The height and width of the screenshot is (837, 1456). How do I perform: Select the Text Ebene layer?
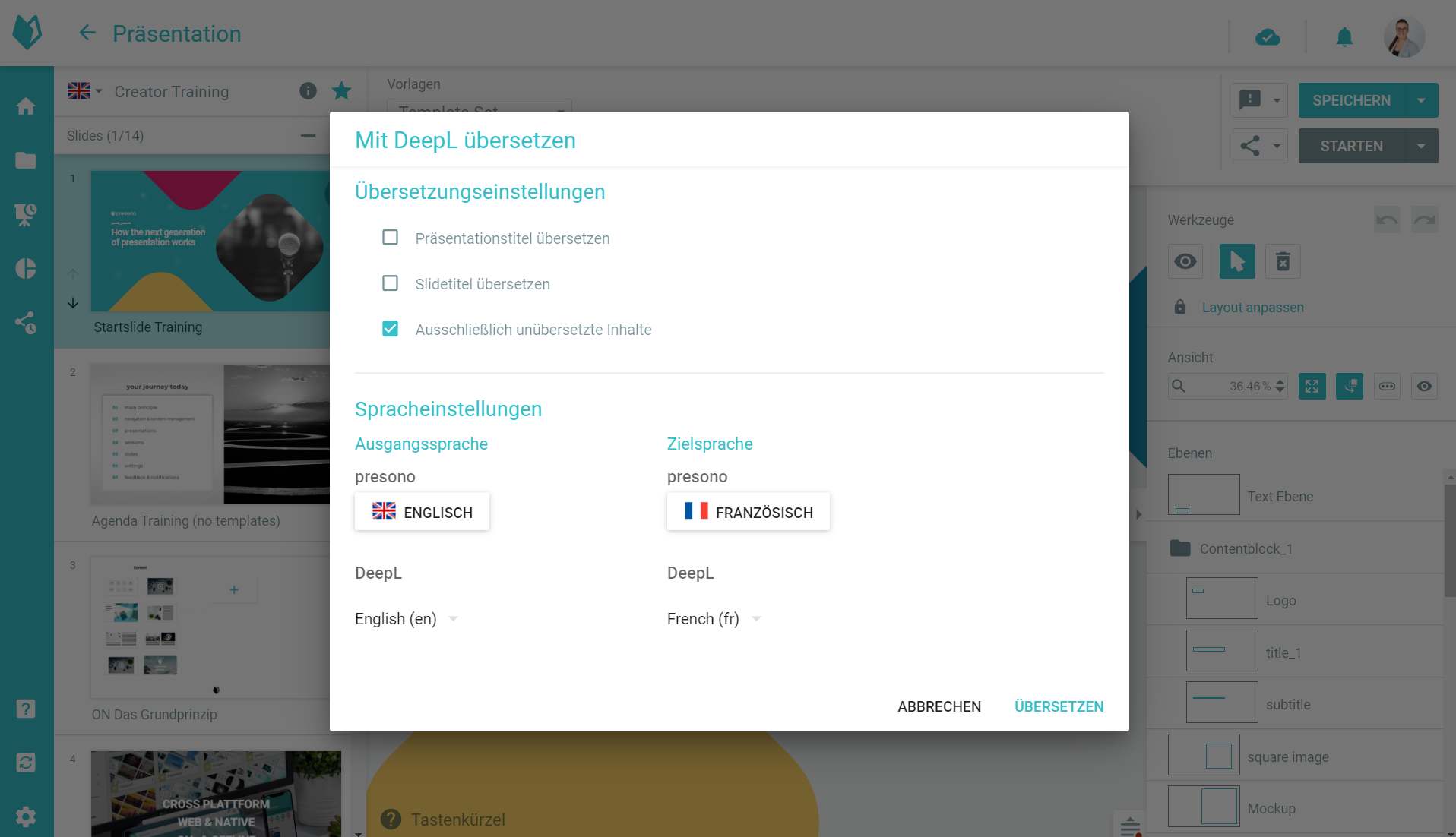1293,495
